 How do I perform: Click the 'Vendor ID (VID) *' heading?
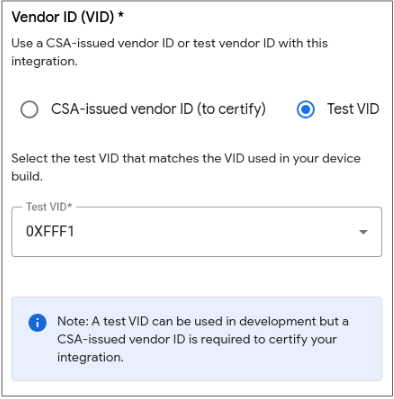pyautogui.click(x=68, y=17)
